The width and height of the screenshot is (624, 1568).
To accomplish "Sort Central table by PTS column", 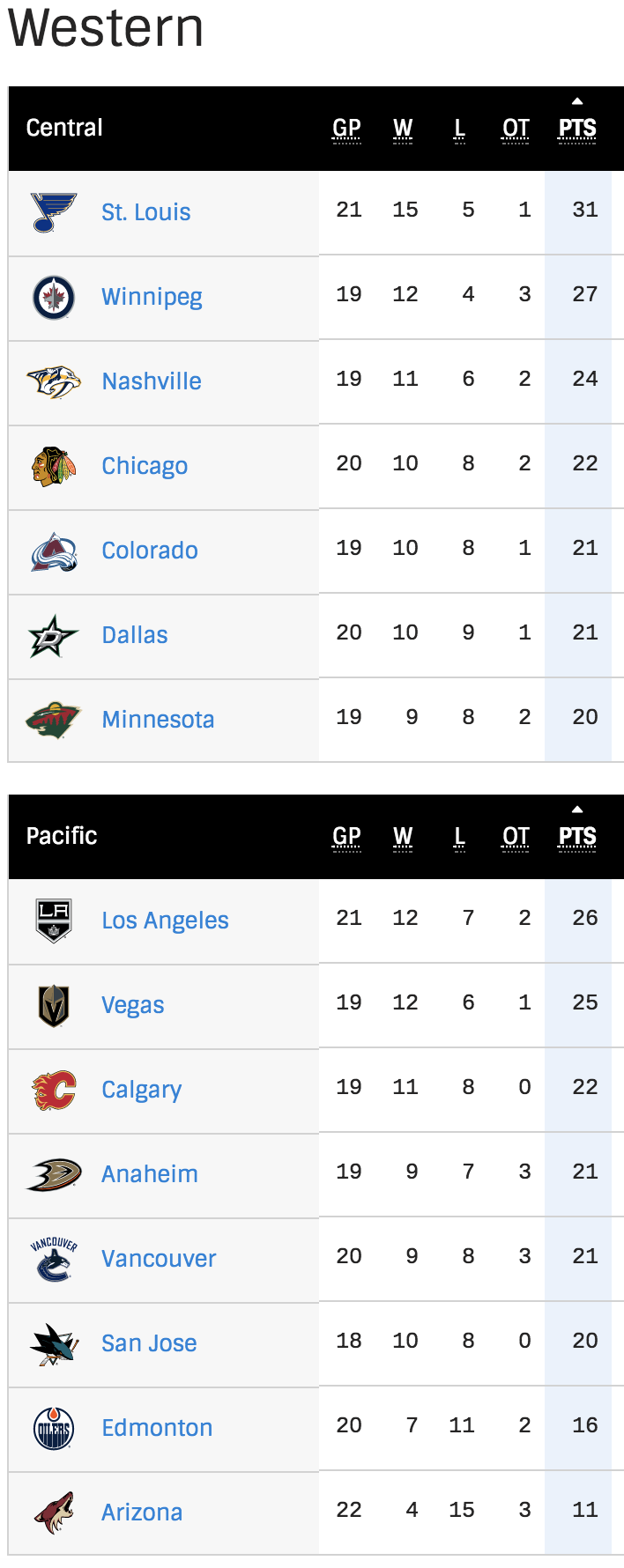I will coord(577,129).
